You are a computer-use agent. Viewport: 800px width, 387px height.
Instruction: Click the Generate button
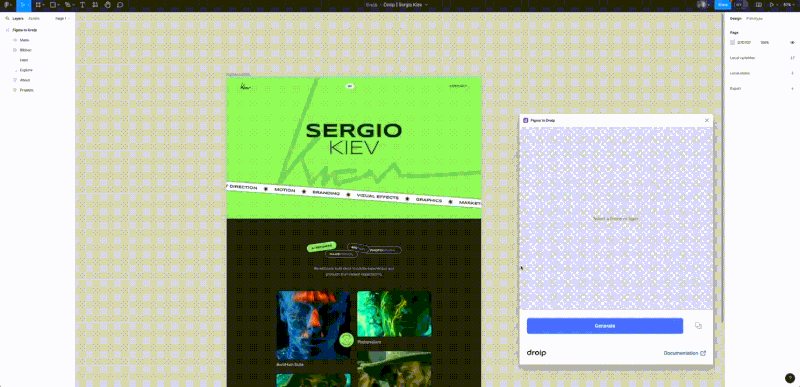[605, 326]
